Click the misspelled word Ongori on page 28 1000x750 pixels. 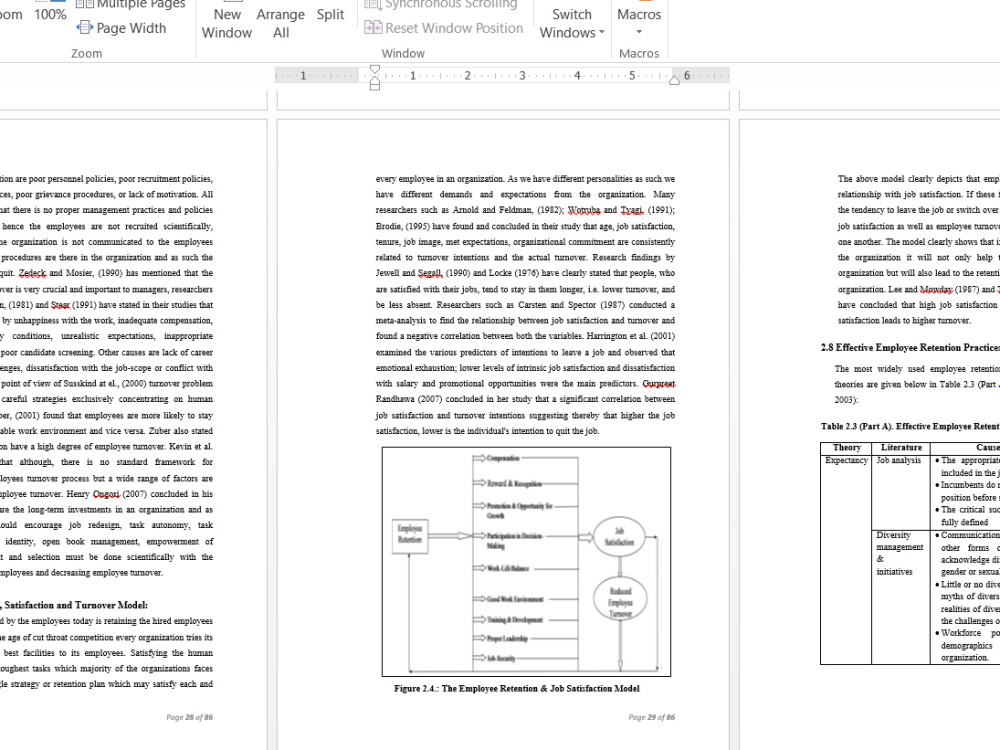click(x=106, y=494)
